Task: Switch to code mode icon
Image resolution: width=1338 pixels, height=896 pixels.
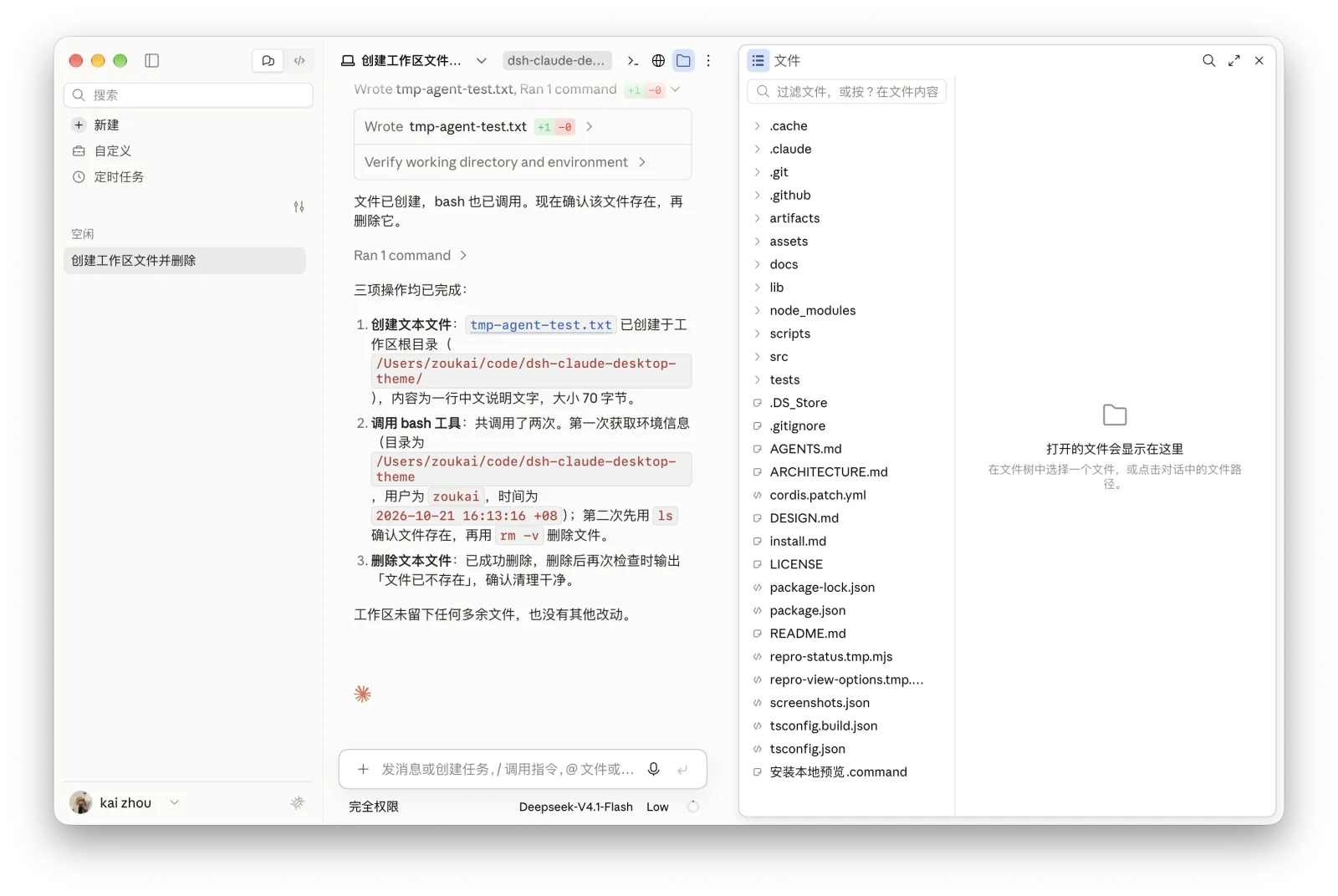Action: pyautogui.click(x=299, y=60)
